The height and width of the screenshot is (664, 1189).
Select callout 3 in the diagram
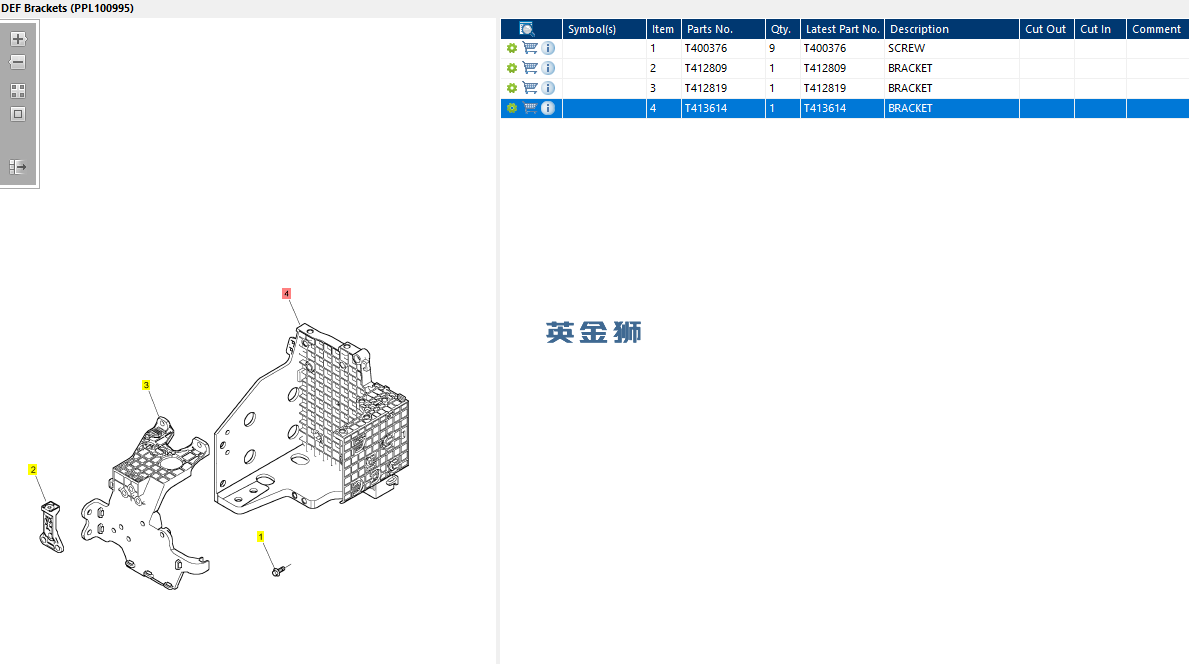point(146,385)
